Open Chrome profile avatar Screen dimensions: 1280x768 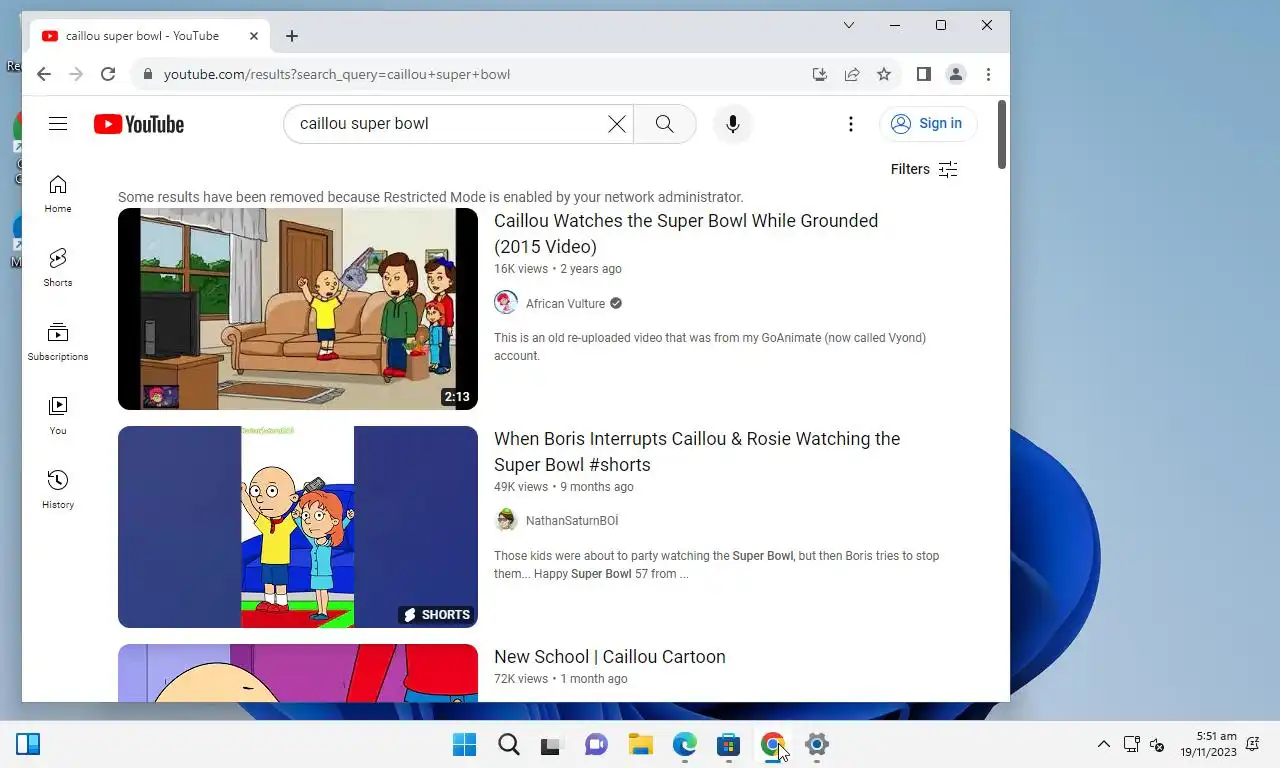pyautogui.click(x=956, y=74)
